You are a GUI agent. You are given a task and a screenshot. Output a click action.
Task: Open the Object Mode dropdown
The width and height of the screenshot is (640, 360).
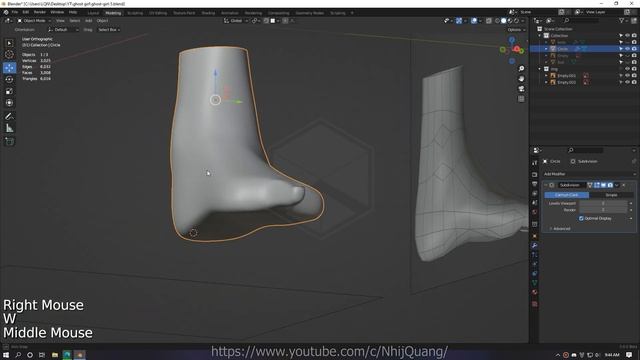pyautogui.click(x=34, y=20)
